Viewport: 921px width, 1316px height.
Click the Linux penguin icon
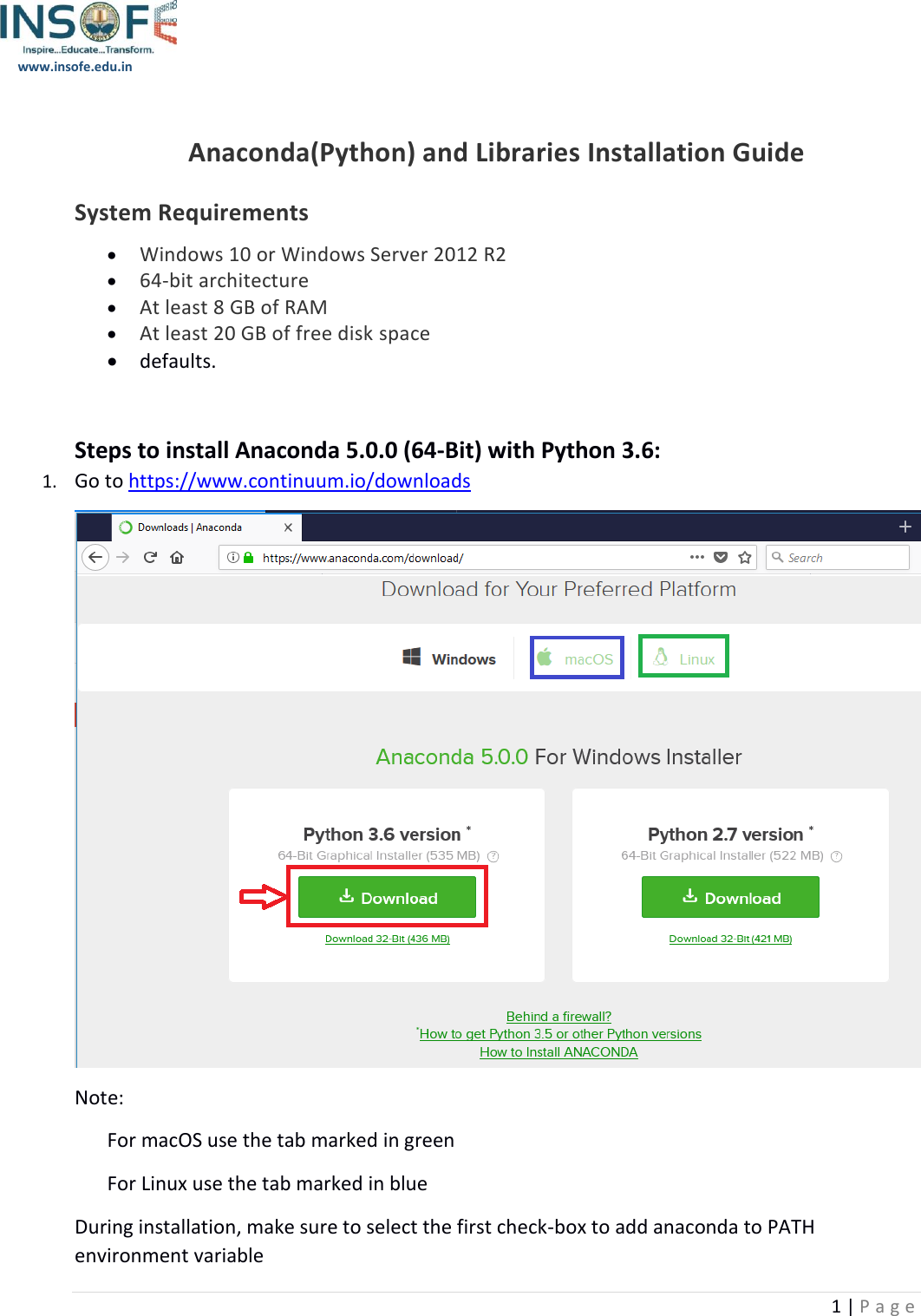(661, 657)
